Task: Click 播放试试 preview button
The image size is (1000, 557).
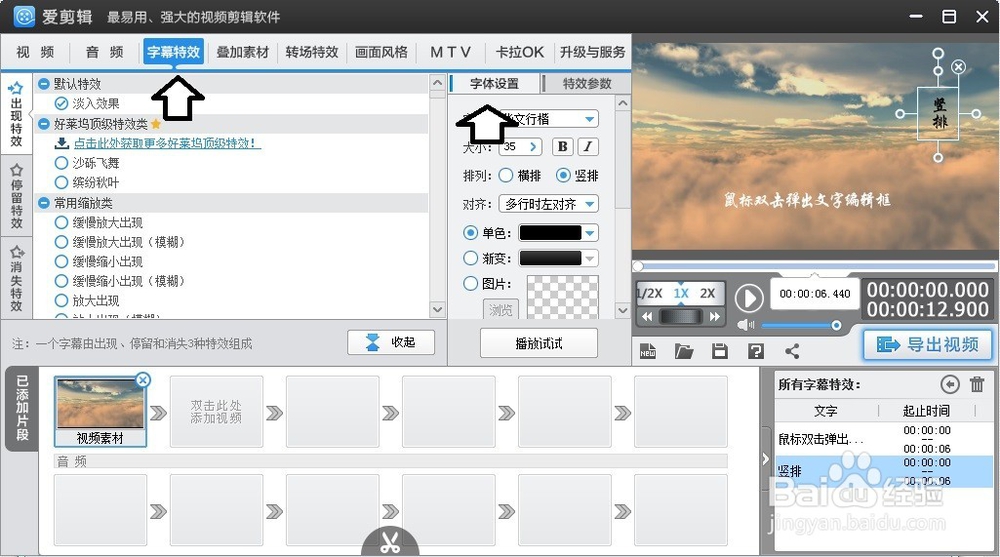Action: pyautogui.click(x=539, y=343)
